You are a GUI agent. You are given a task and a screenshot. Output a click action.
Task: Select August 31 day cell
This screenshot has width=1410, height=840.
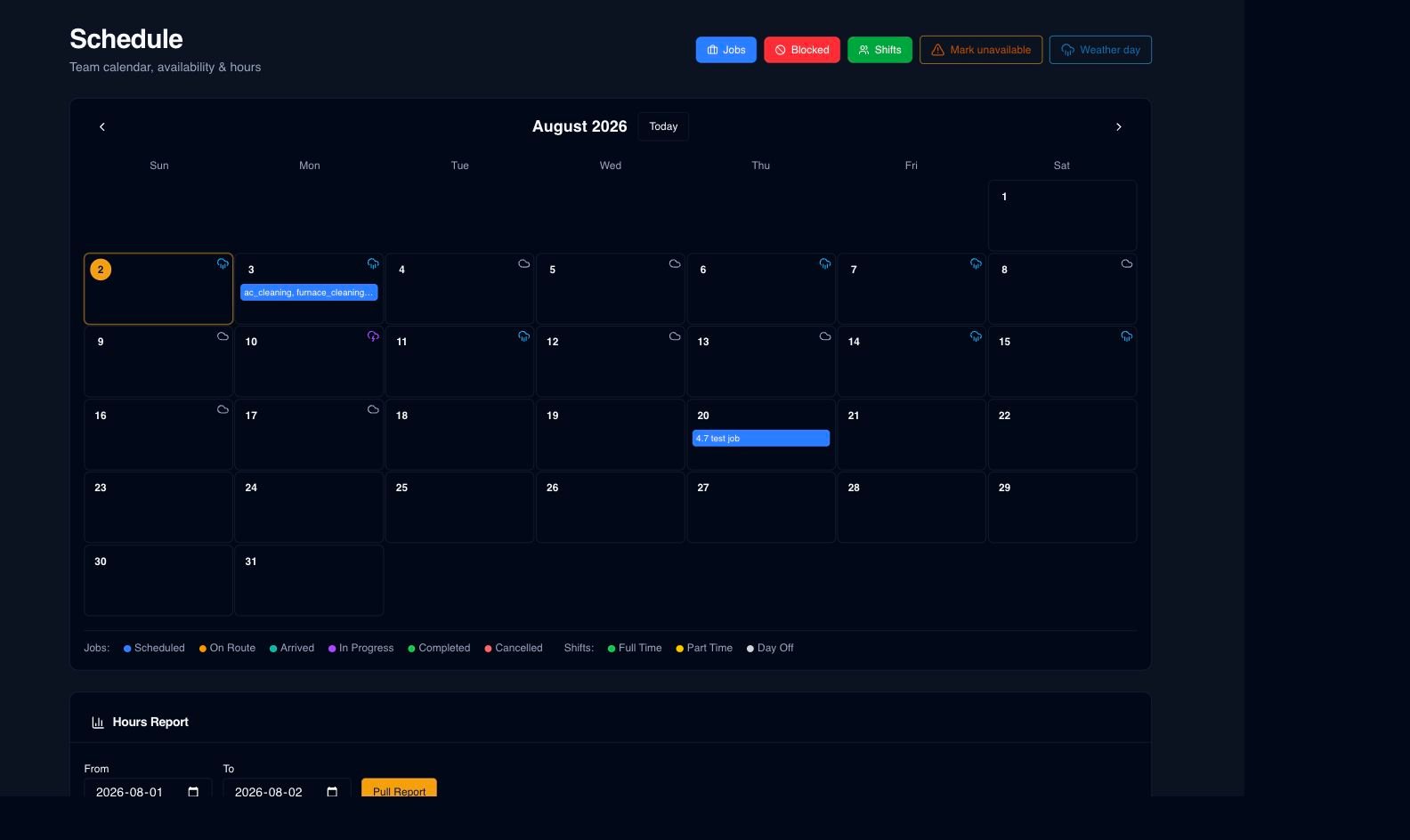[x=309, y=580]
